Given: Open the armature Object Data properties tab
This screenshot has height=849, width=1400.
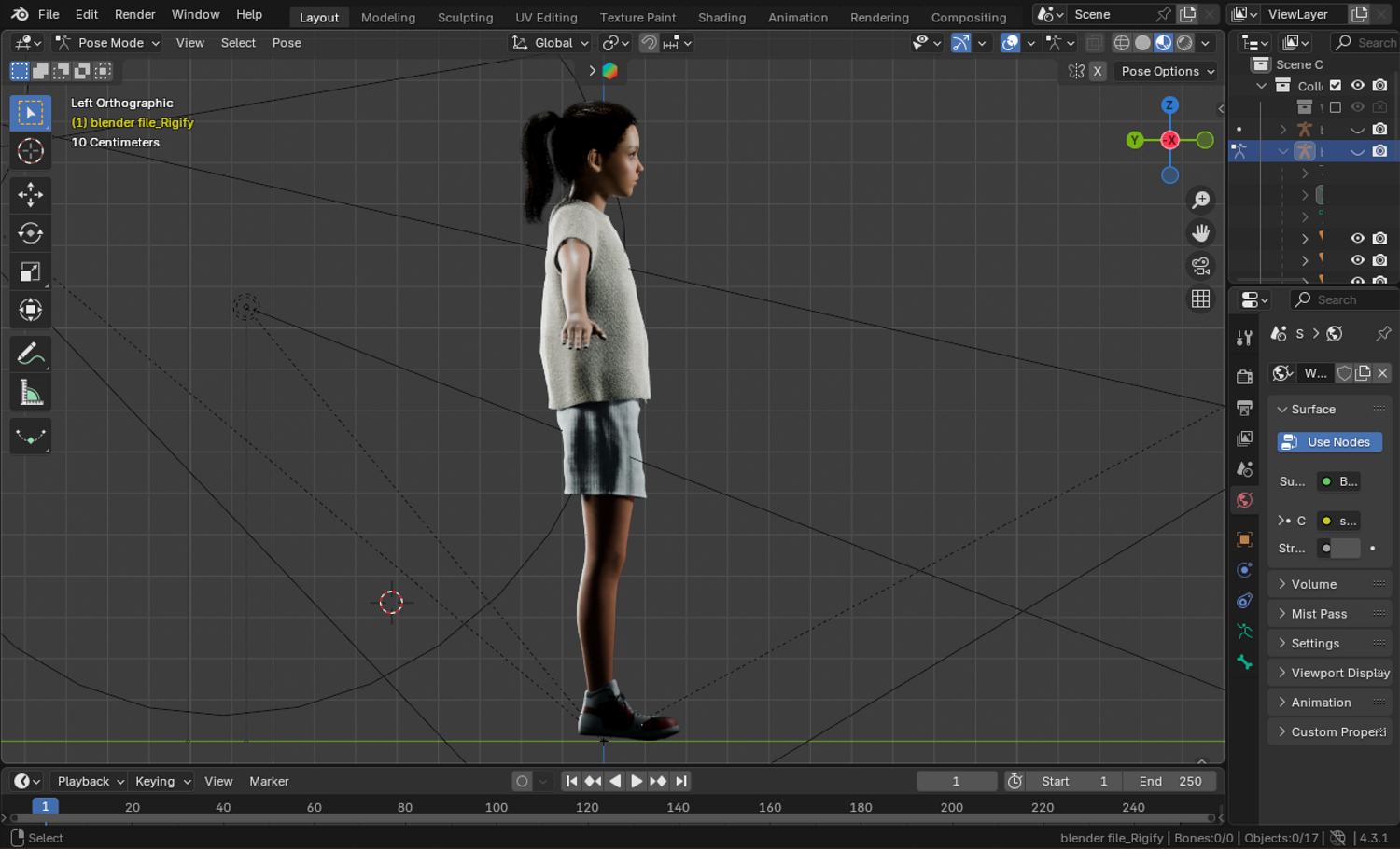Looking at the screenshot, I should 1244,632.
